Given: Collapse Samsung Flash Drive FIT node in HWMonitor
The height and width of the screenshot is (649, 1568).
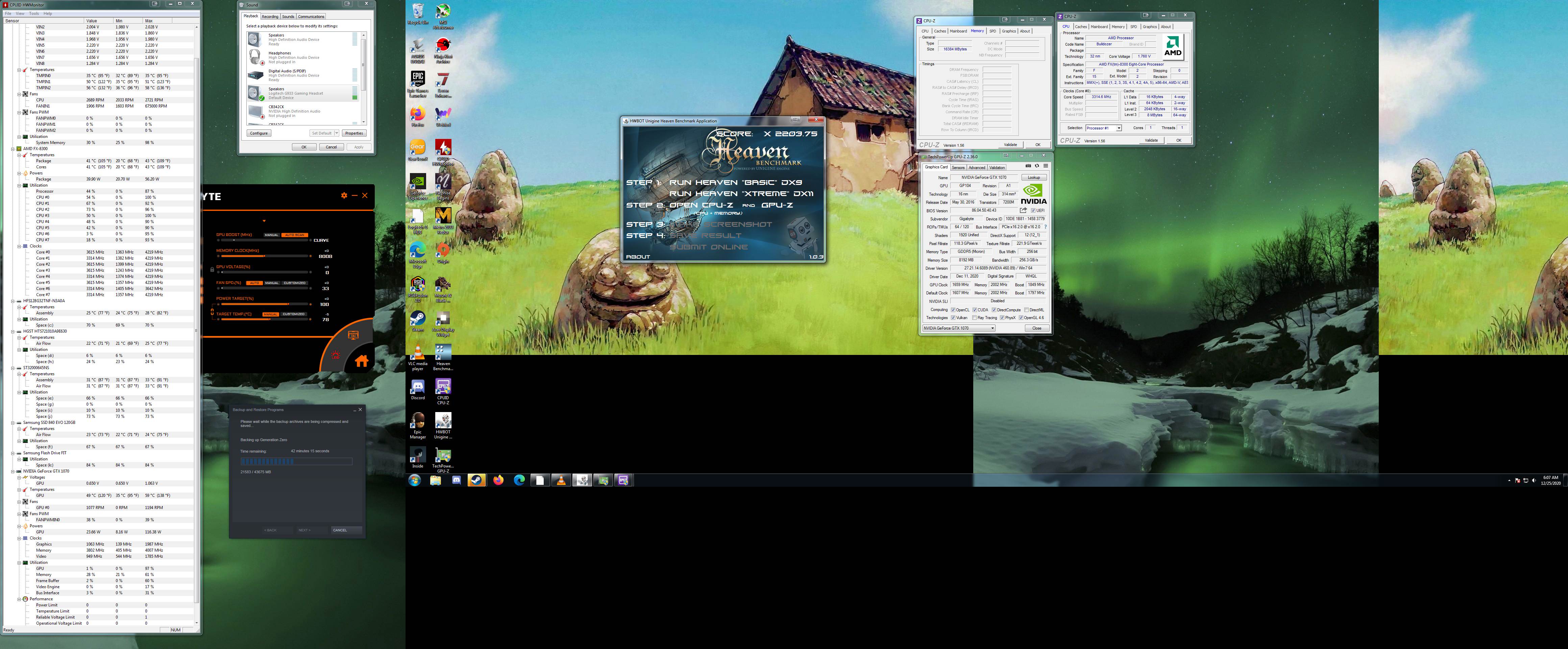Looking at the screenshot, I should tap(12, 453).
